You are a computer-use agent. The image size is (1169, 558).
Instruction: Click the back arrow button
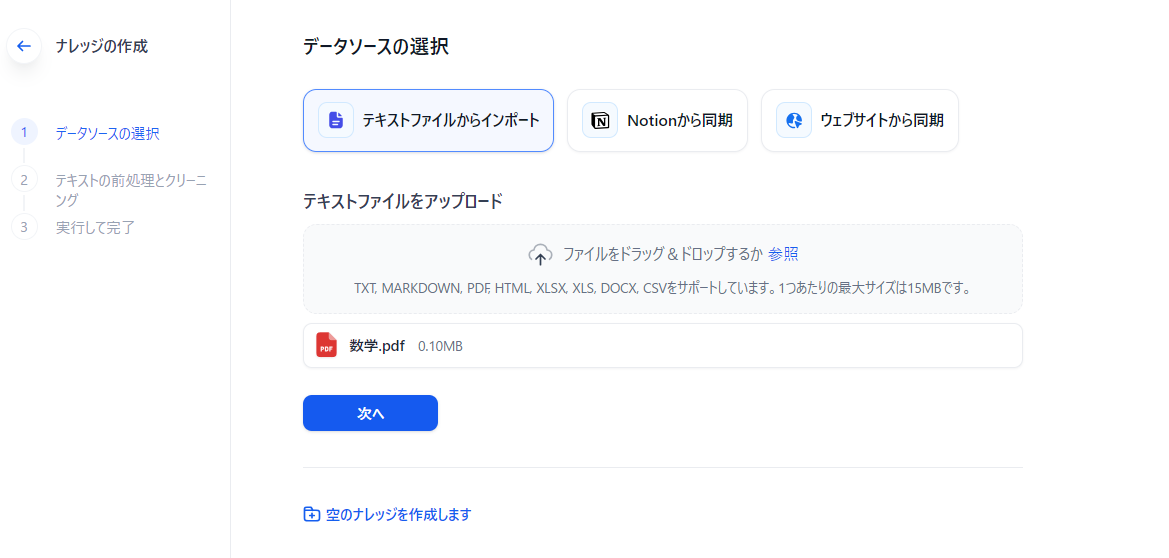pyautogui.click(x=24, y=46)
